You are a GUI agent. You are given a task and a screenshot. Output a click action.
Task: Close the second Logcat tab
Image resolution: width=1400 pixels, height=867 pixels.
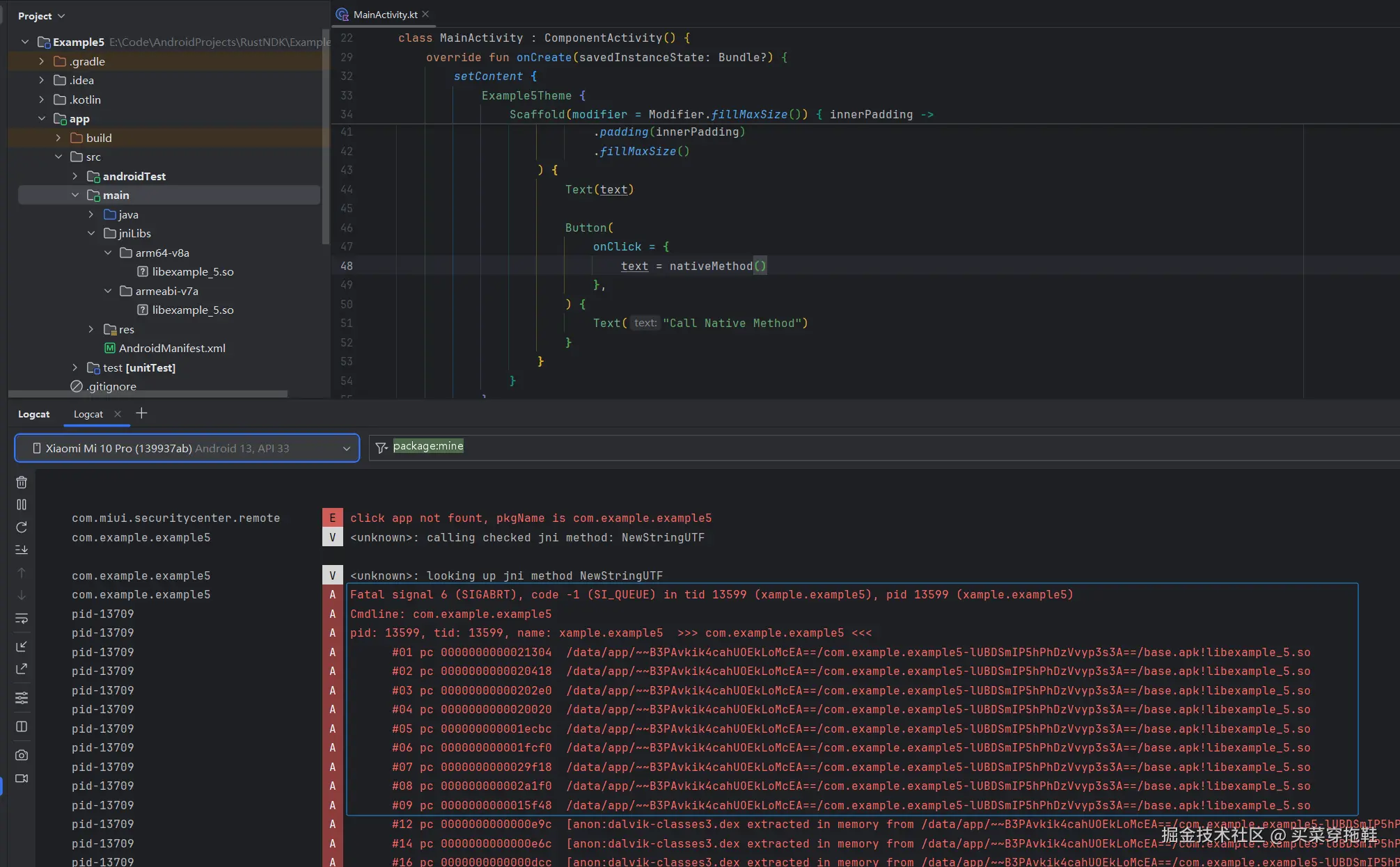(x=118, y=414)
